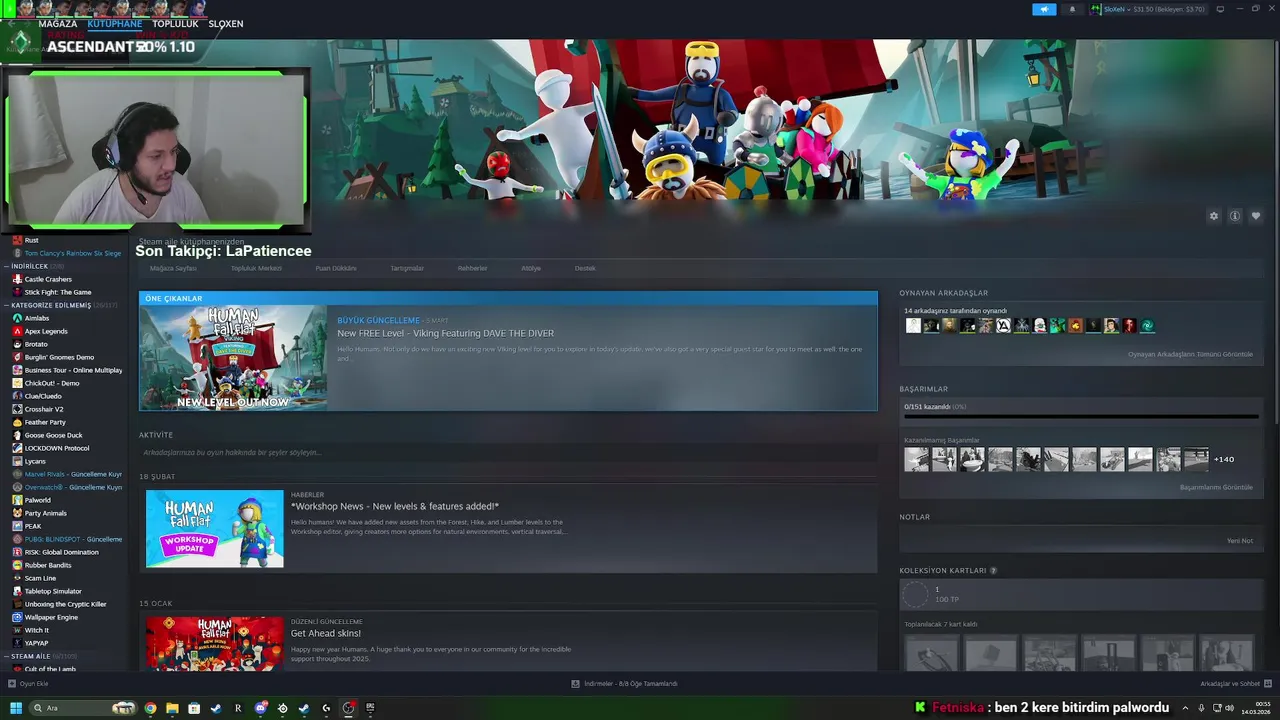
Task: Show game info icon
Action: (x=1235, y=216)
